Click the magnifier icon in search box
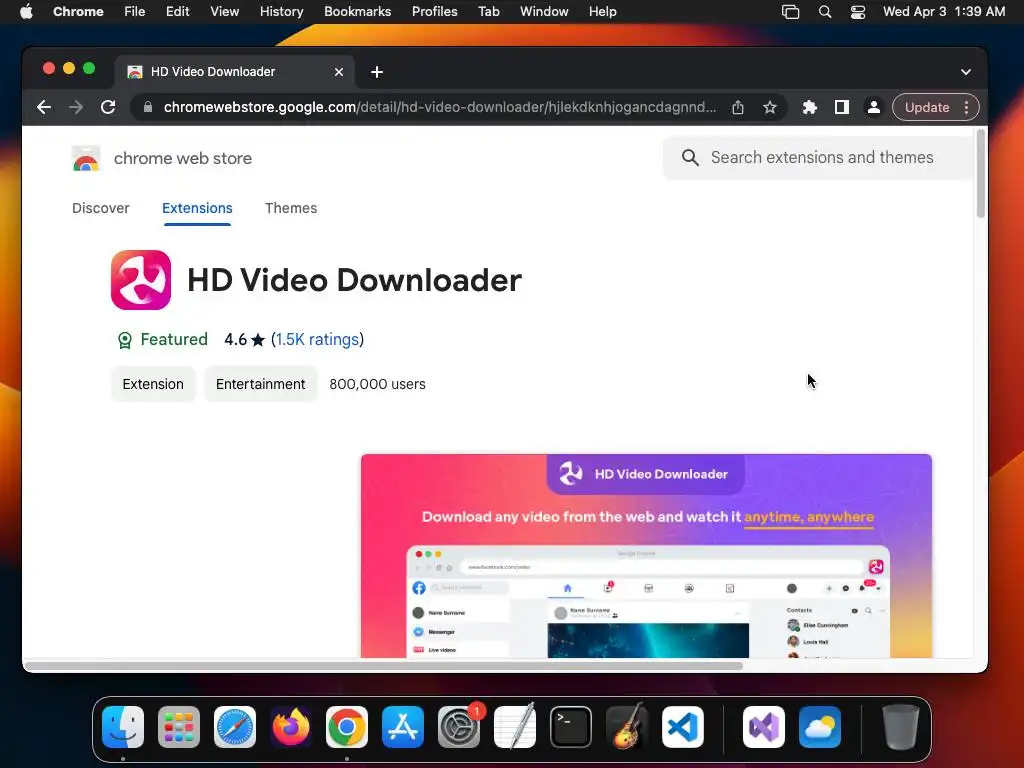The width and height of the screenshot is (1024, 768). tap(690, 157)
